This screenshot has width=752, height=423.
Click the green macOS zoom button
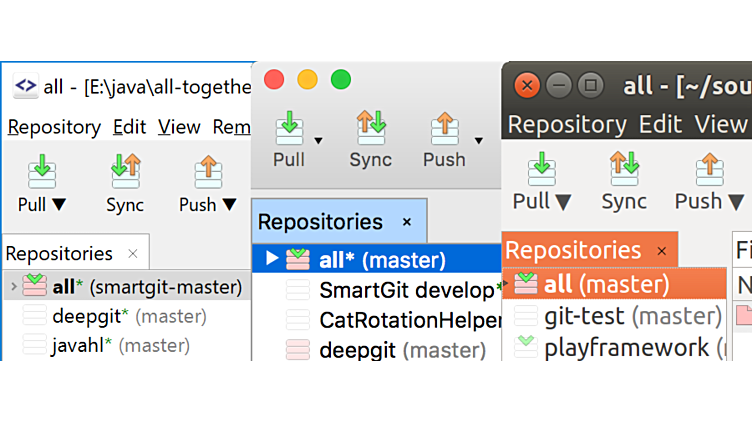click(341, 79)
